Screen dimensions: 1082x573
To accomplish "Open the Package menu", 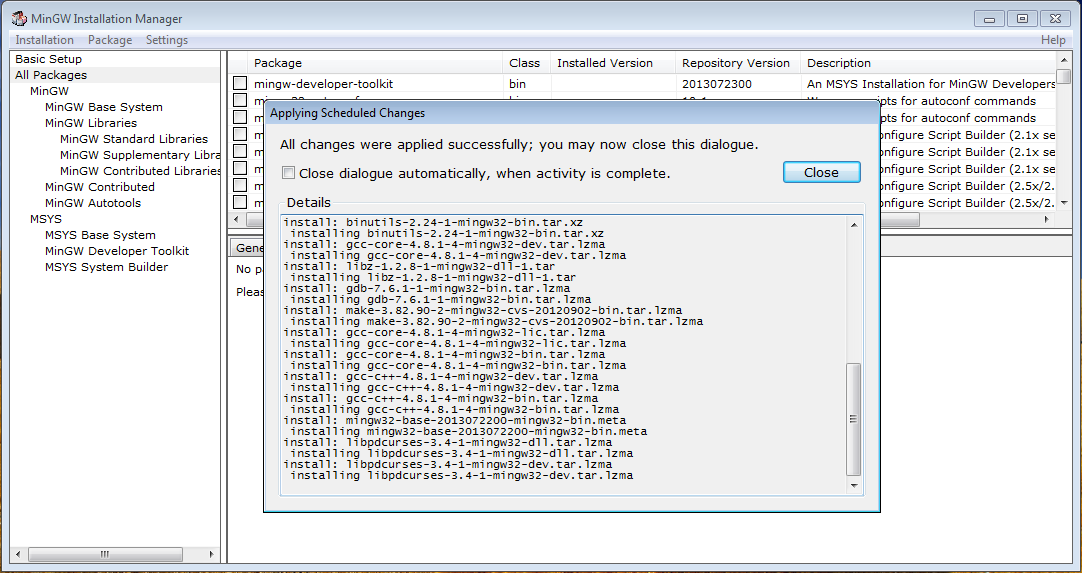I will click(x=110, y=40).
